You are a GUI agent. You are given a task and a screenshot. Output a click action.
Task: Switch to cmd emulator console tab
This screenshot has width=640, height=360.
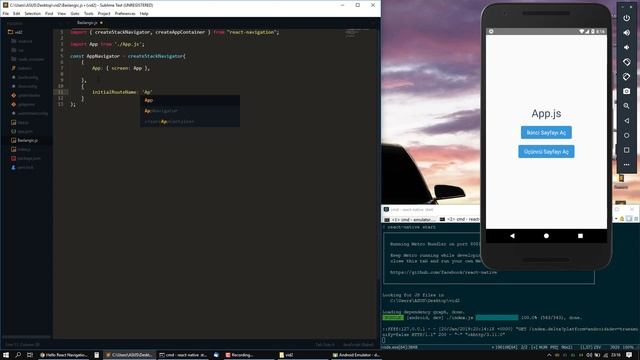tap(409, 220)
